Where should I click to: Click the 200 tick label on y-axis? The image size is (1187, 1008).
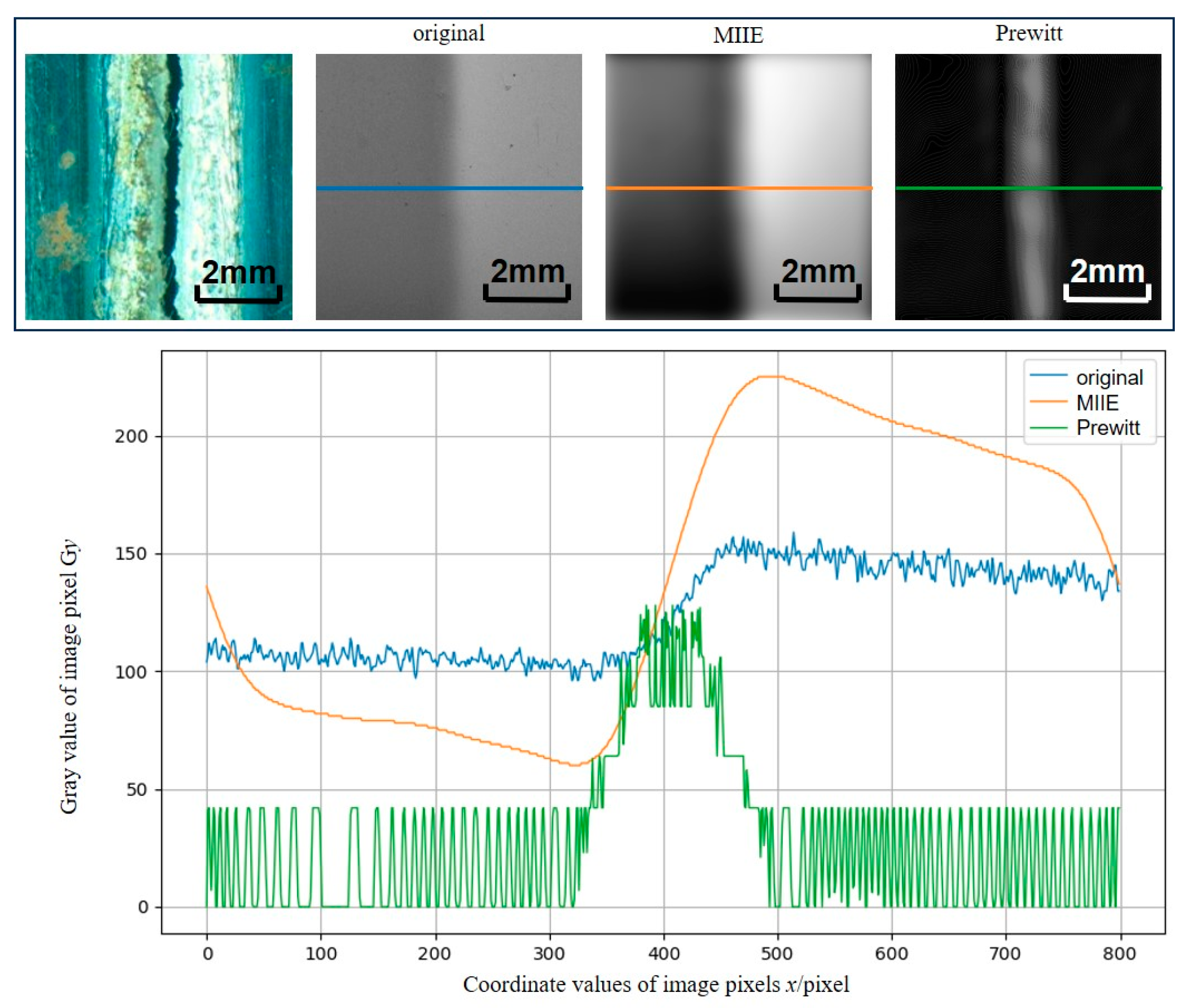(131, 437)
